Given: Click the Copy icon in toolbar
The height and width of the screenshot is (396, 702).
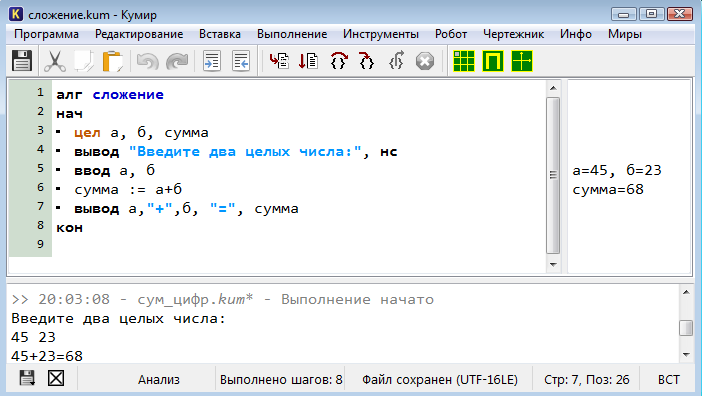Looking at the screenshot, I should pos(84,61).
